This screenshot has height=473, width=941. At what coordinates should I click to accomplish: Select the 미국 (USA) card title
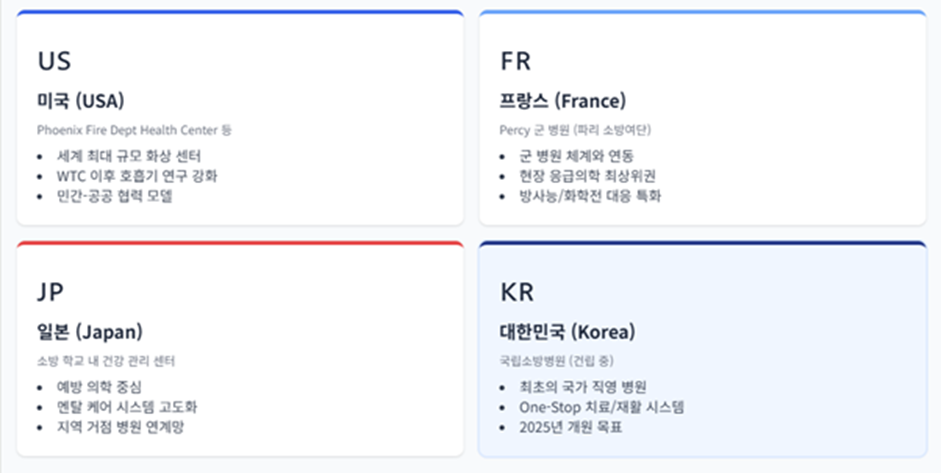(80, 101)
